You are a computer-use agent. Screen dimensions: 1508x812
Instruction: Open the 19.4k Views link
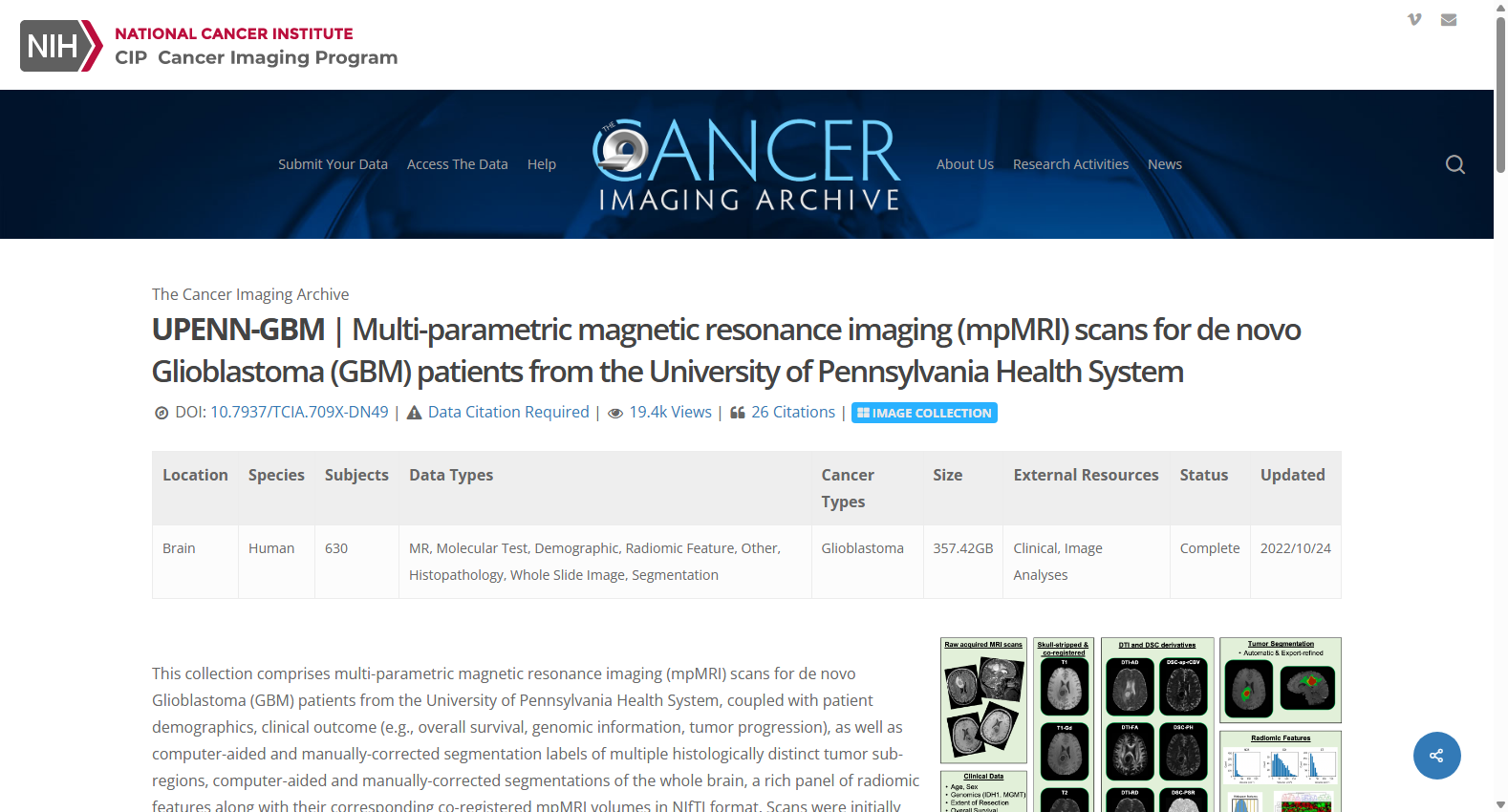pyautogui.click(x=670, y=412)
